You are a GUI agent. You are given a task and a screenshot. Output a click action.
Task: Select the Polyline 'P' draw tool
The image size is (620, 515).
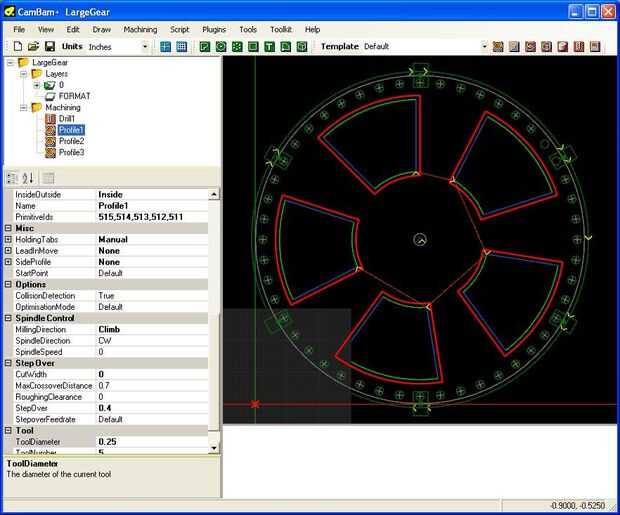(205, 47)
